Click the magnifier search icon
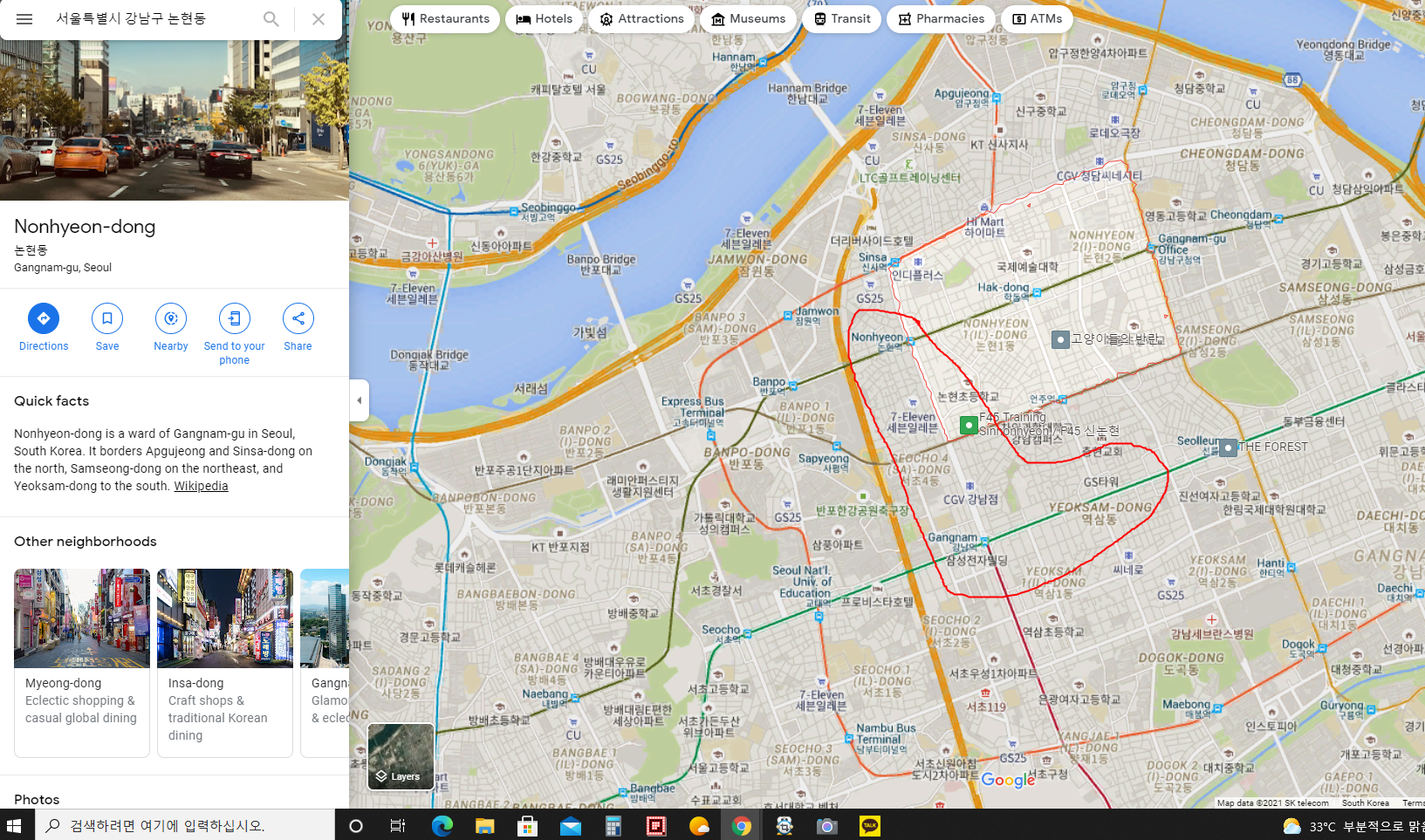This screenshot has height=840, width=1425. tap(271, 19)
